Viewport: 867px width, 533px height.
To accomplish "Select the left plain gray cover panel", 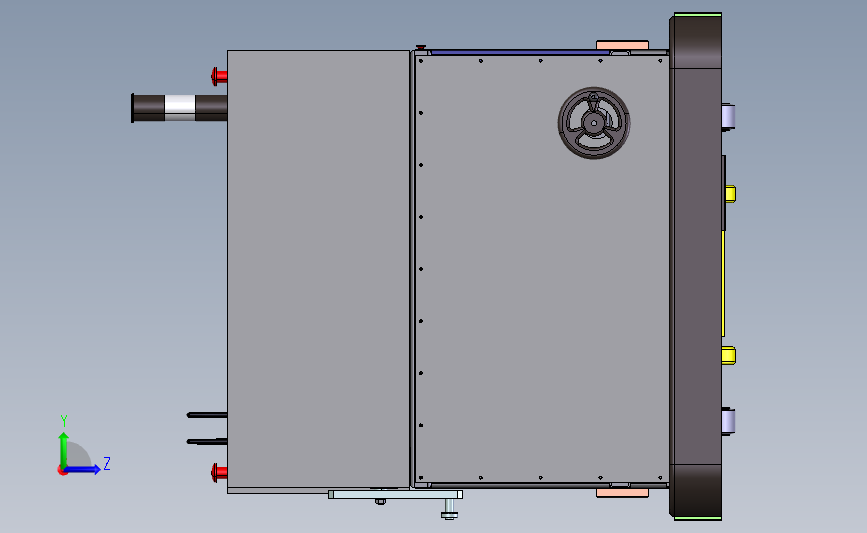I will tap(318, 269).
